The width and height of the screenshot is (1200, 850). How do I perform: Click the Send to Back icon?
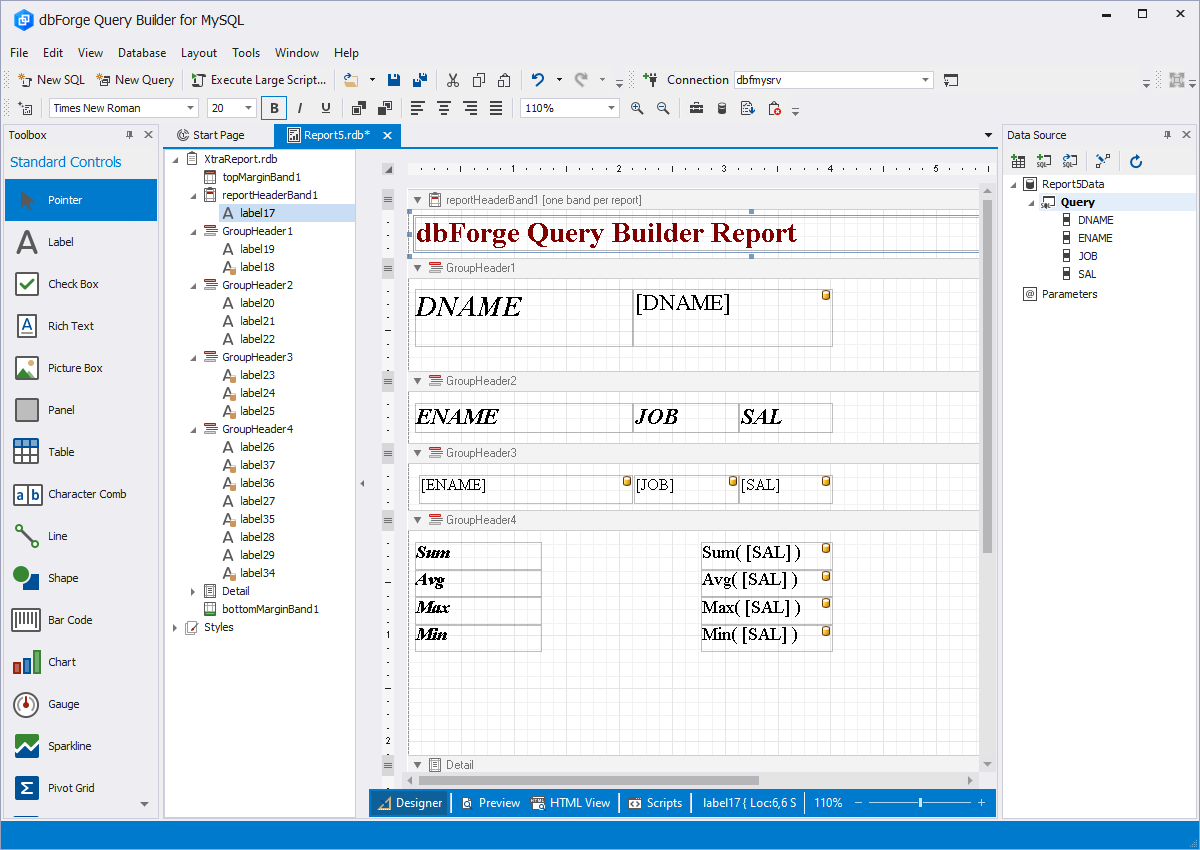(x=385, y=108)
